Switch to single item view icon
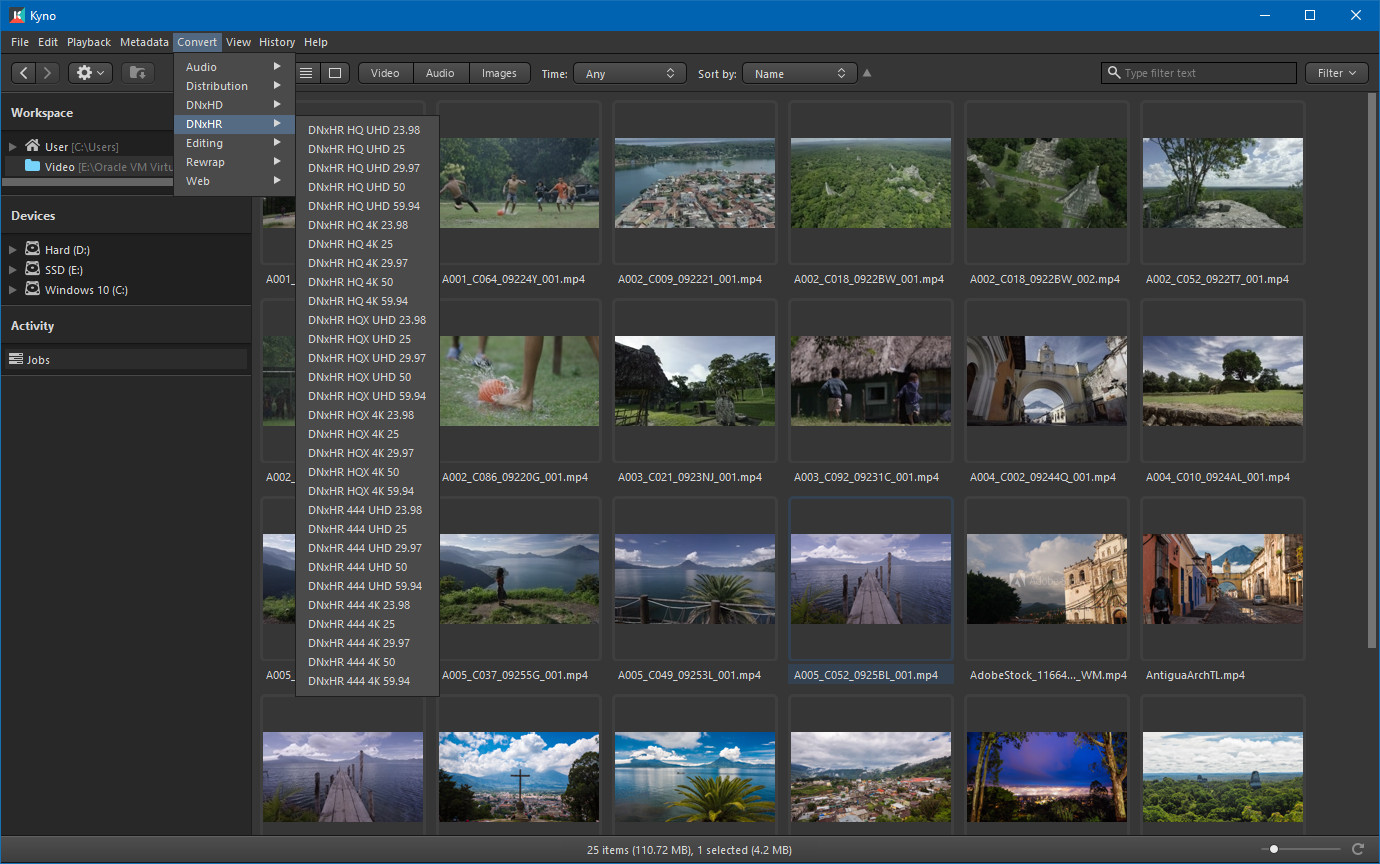Screen dimensions: 1380x864 [335, 73]
